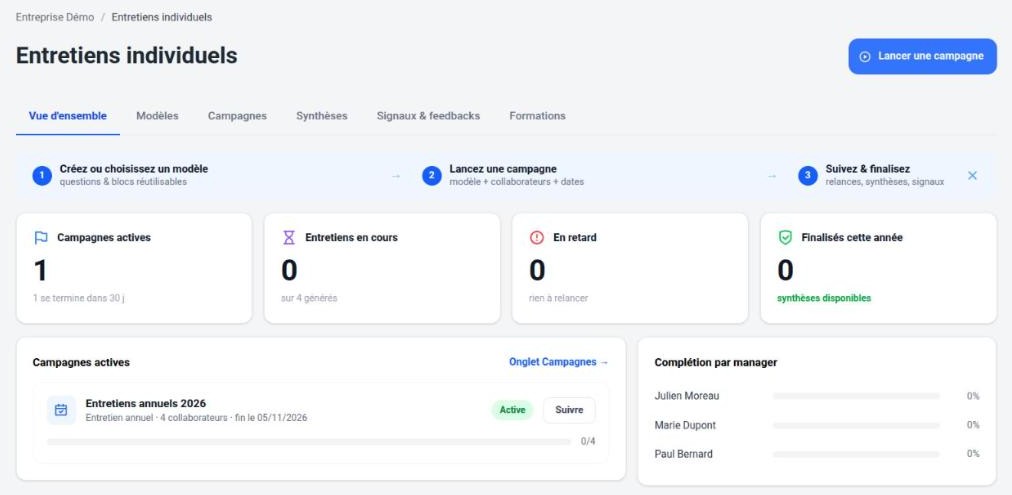
Task: Click the 'Lancez une campagne' step text
Action: 503,169
